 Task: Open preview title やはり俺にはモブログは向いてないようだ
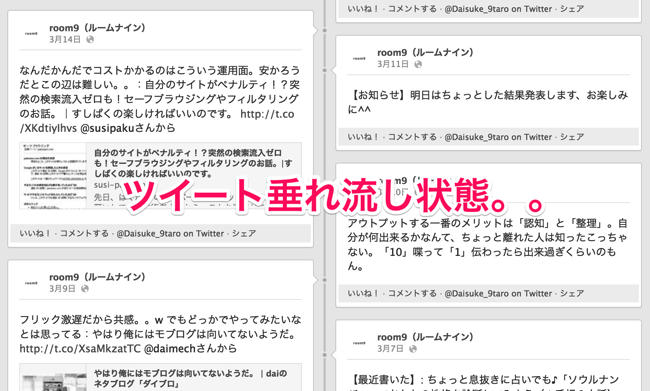[x=190, y=378]
